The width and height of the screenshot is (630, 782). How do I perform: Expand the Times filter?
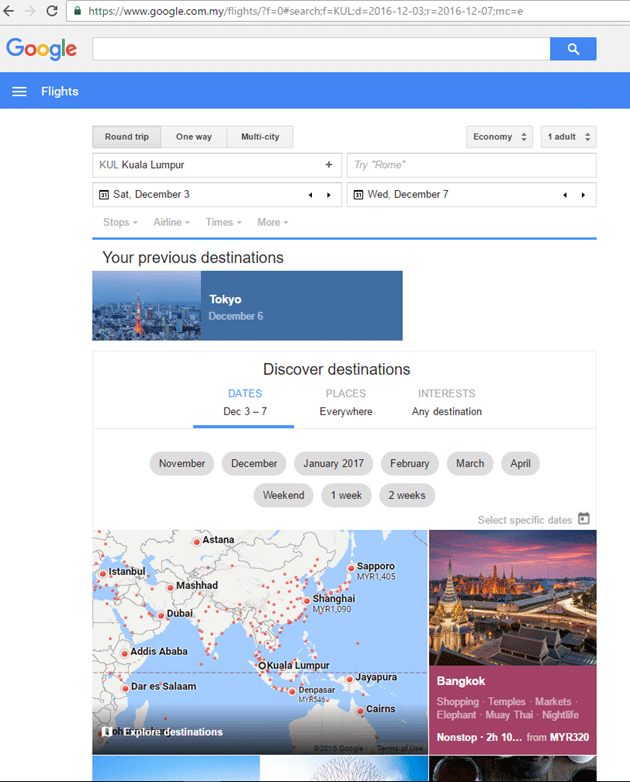point(223,222)
